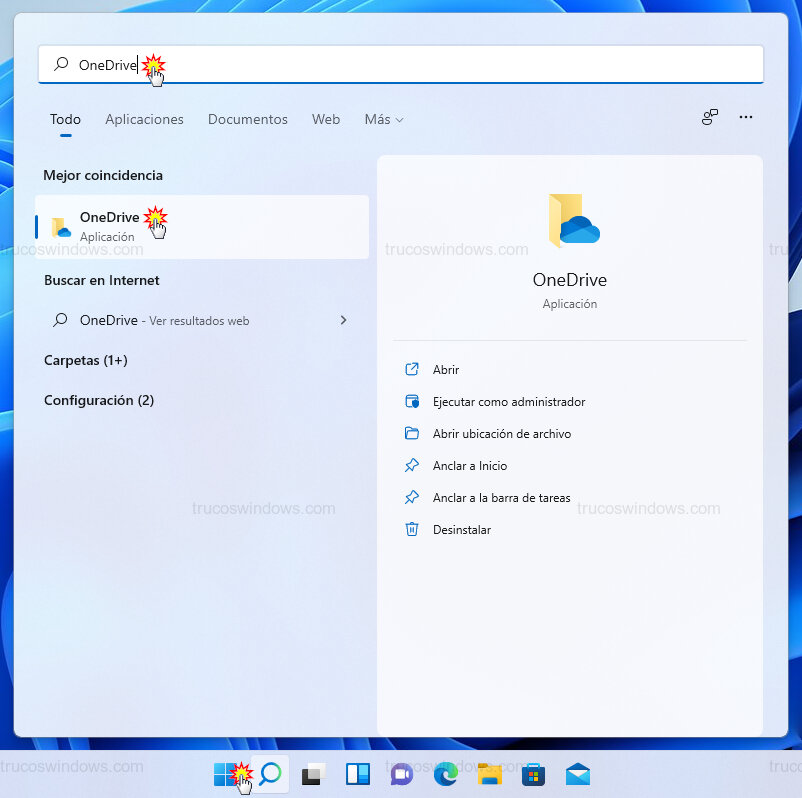Switch to the Aplicaciones tab
The height and width of the screenshot is (798, 802).
(x=144, y=119)
